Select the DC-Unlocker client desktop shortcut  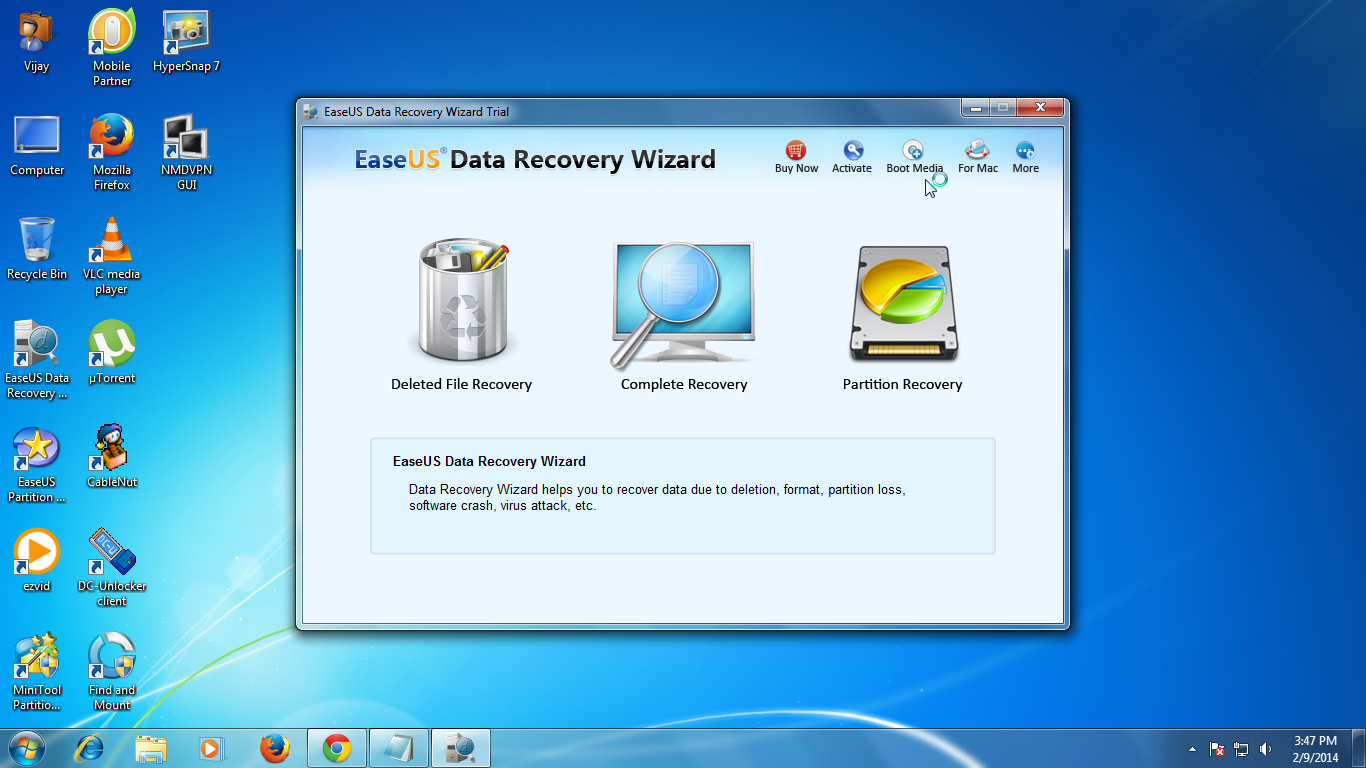(112, 567)
